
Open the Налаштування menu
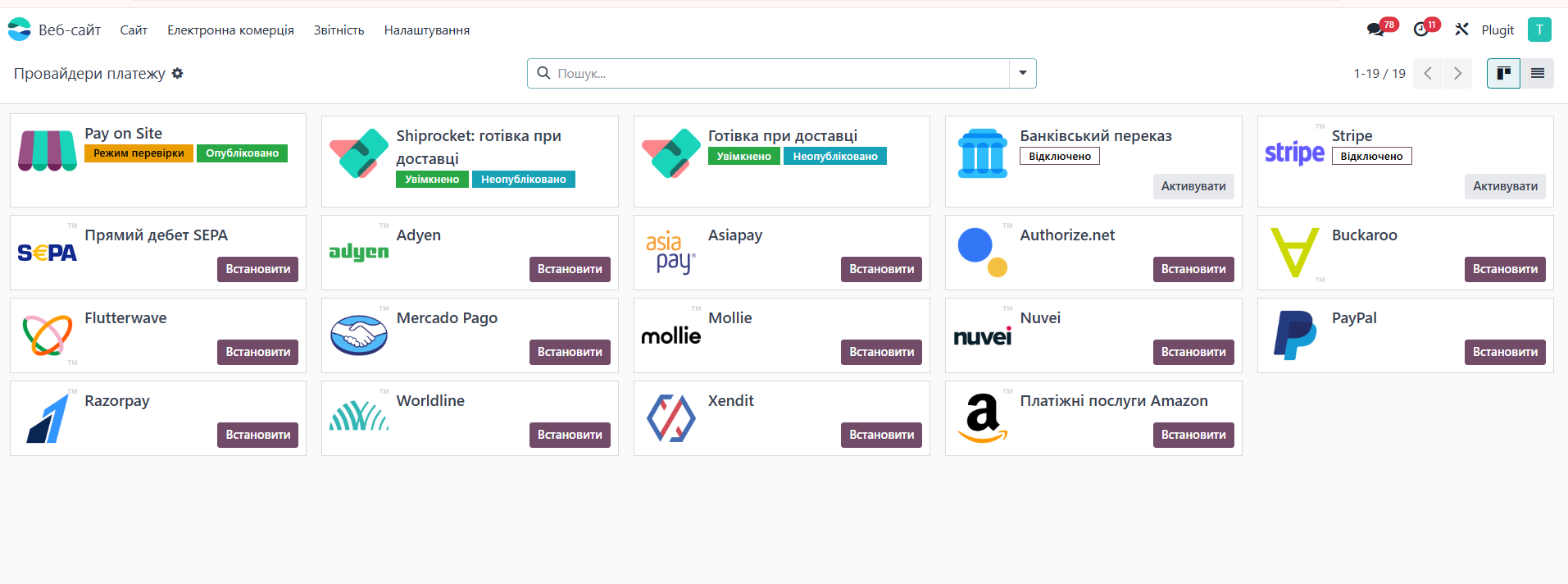click(x=426, y=30)
